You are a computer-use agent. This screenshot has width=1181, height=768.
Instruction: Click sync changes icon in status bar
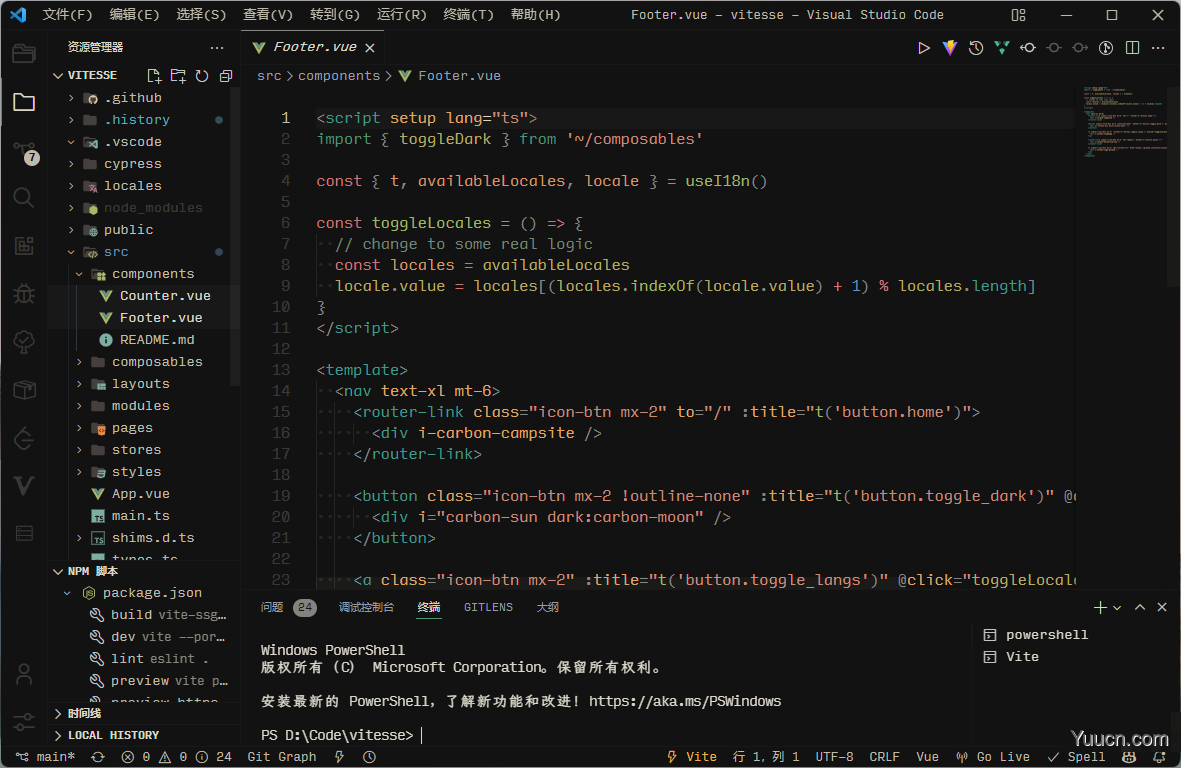coord(98,757)
